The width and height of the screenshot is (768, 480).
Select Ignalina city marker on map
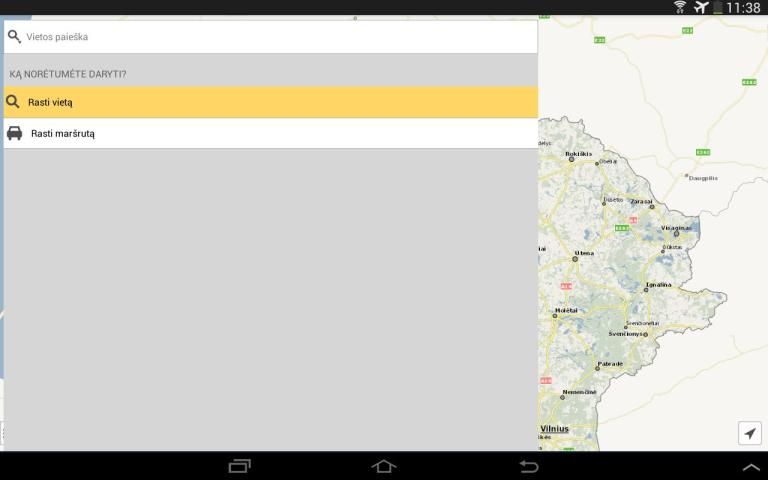click(x=646, y=290)
